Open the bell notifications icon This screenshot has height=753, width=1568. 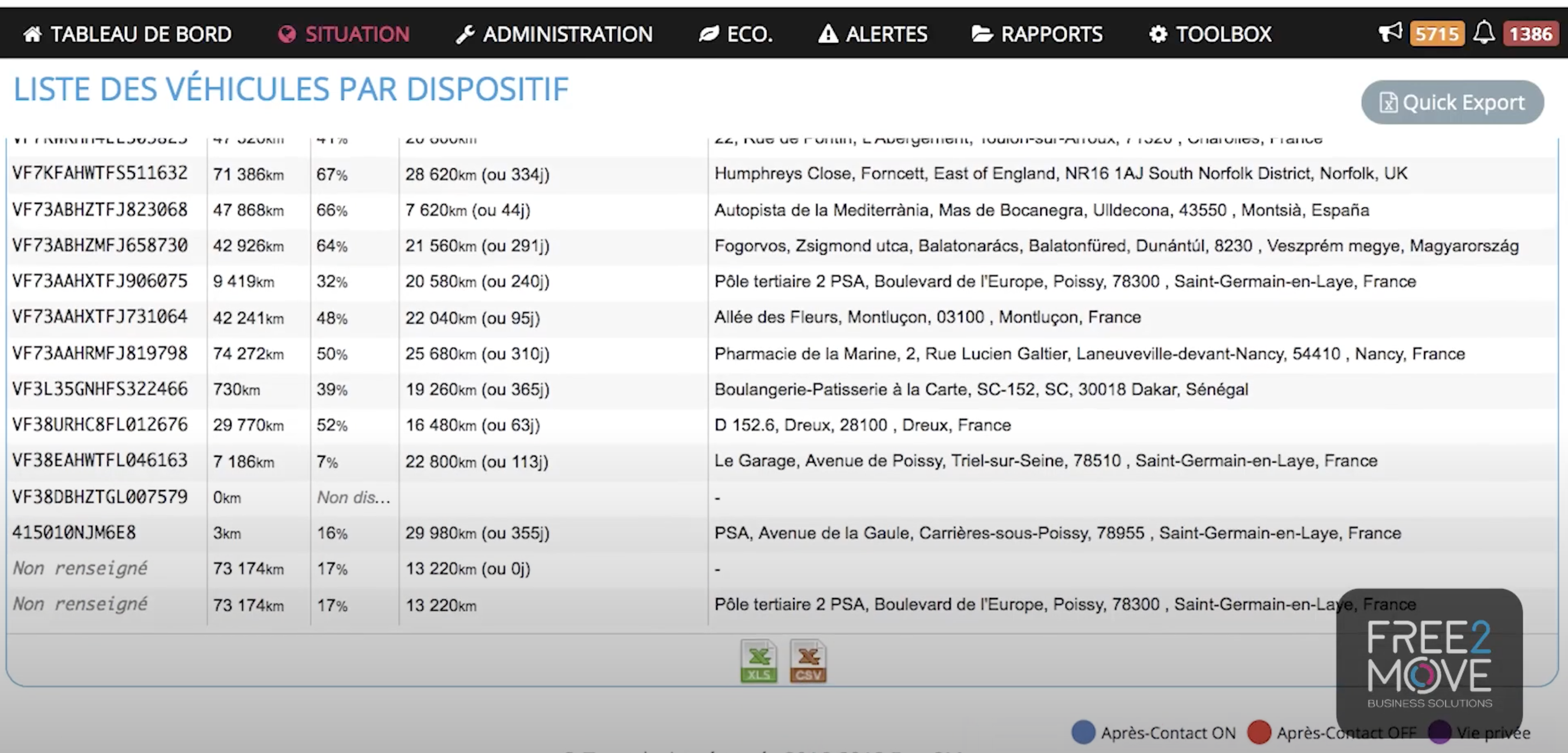(1484, 33)
